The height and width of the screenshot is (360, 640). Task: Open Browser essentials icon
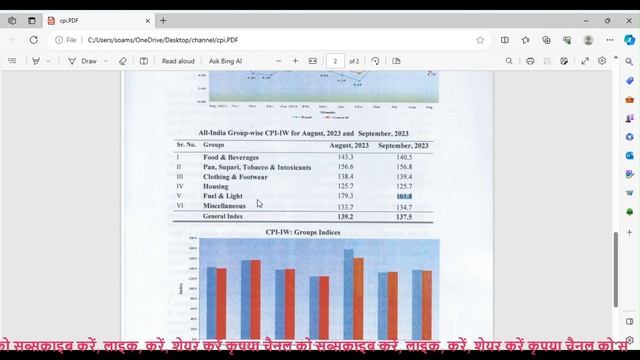tap(567, 40)
